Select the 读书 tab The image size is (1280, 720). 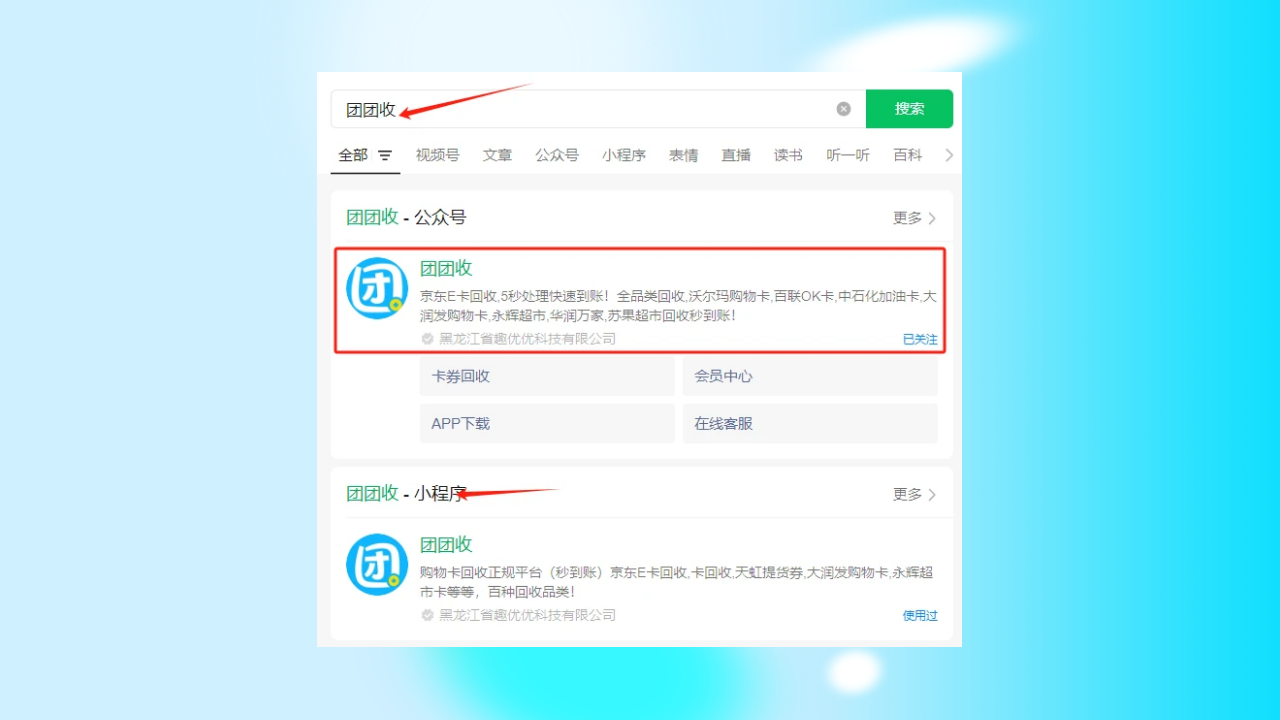coord(788,155)
